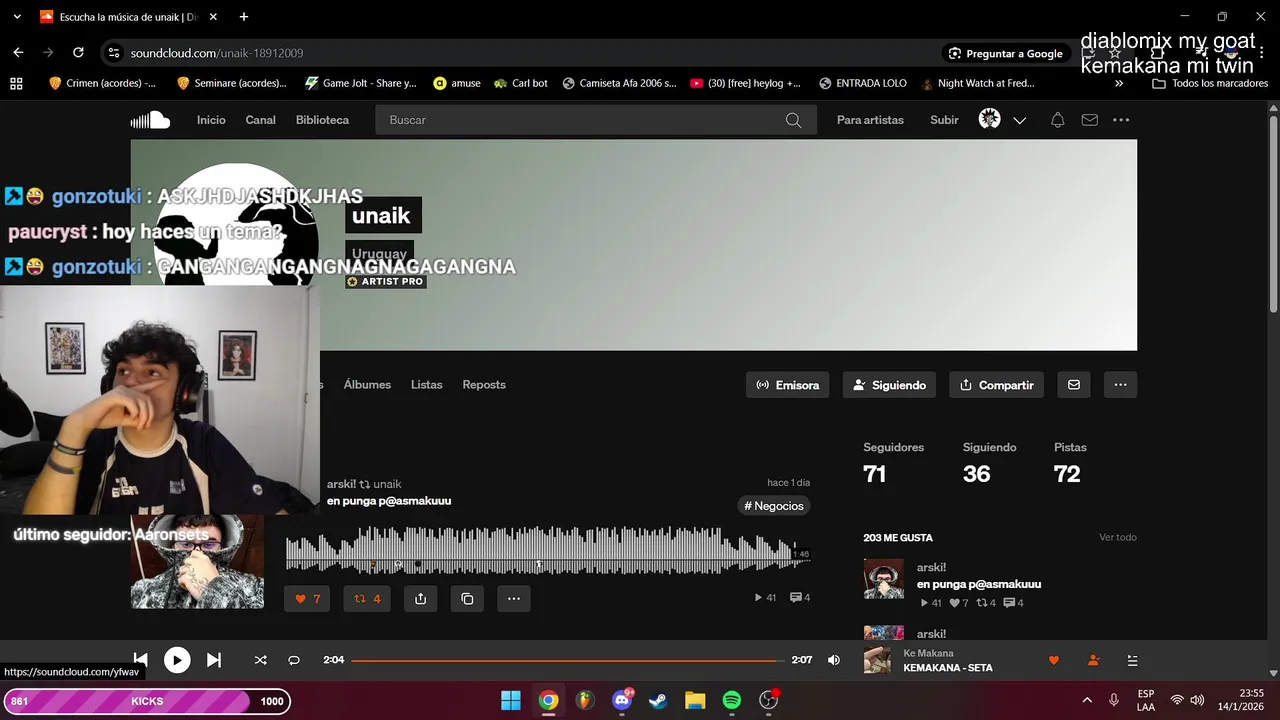
Task: Open the Chrome tab search dropdown
Action: 16,17
